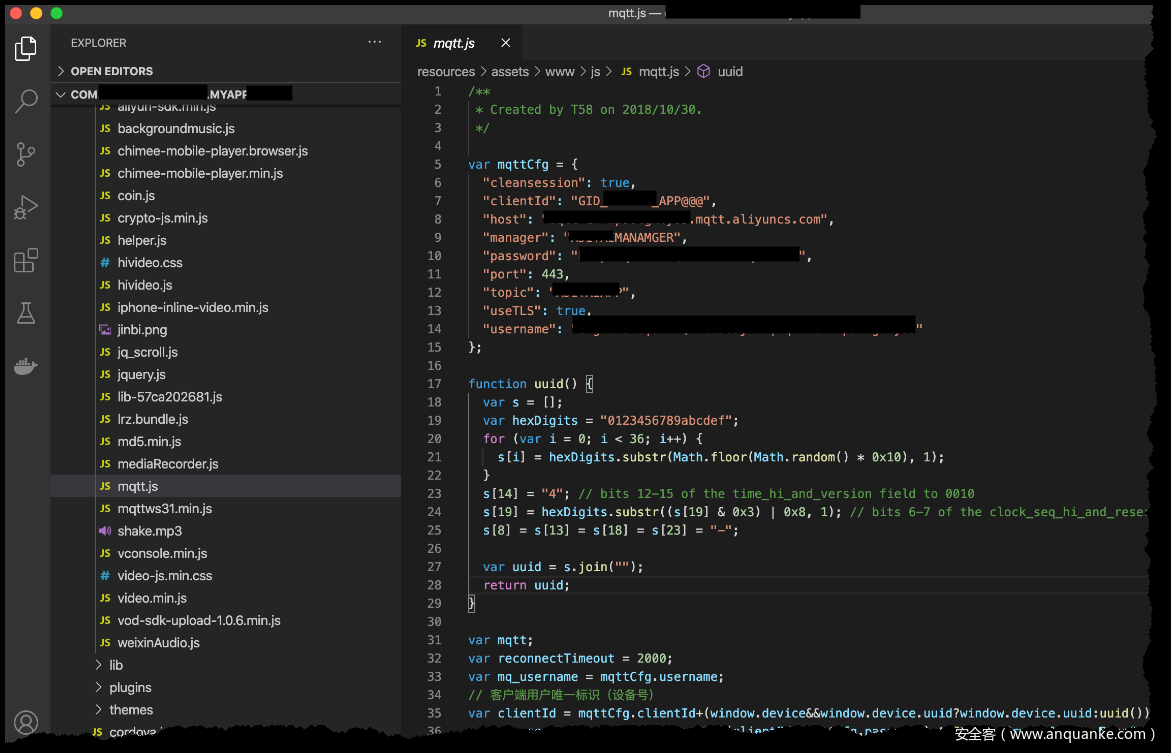Open helper.js in file tree
This screenshot has width=1171, height=753.
[x=142, y=240]
